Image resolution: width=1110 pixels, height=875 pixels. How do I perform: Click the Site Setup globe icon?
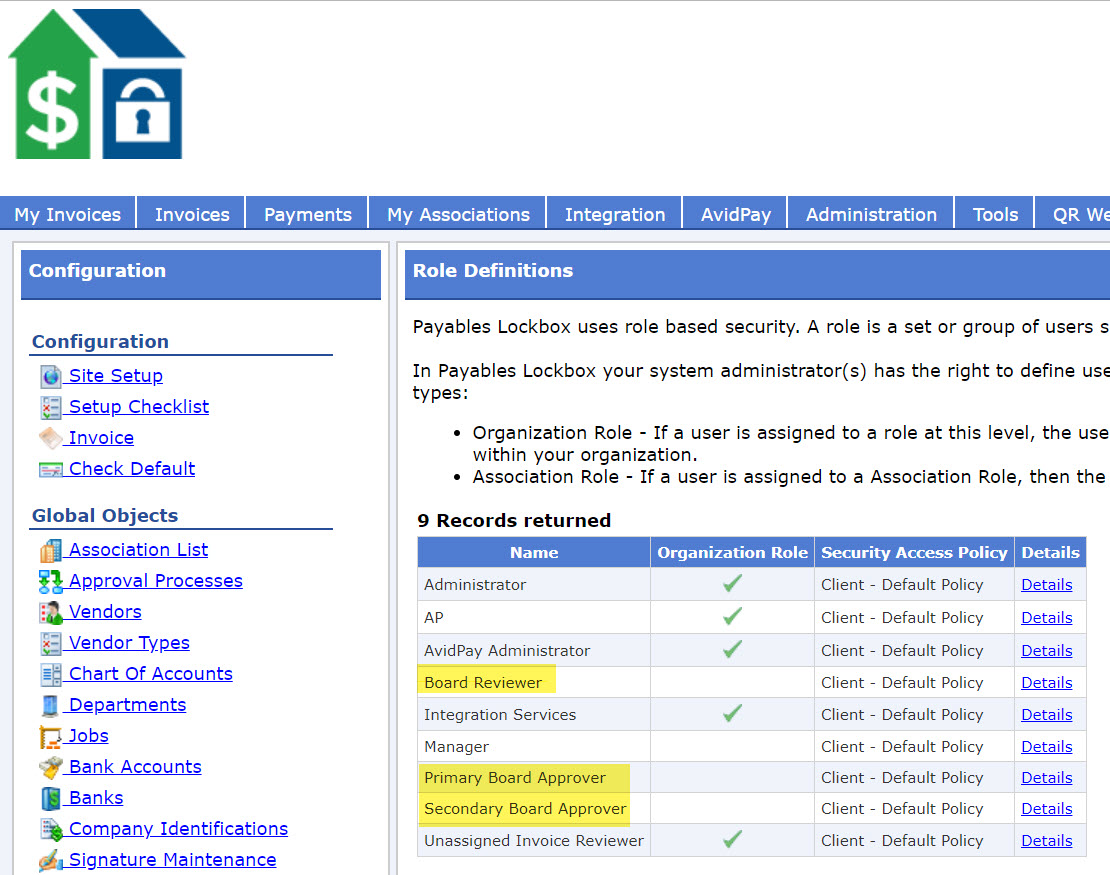point(51,376)
